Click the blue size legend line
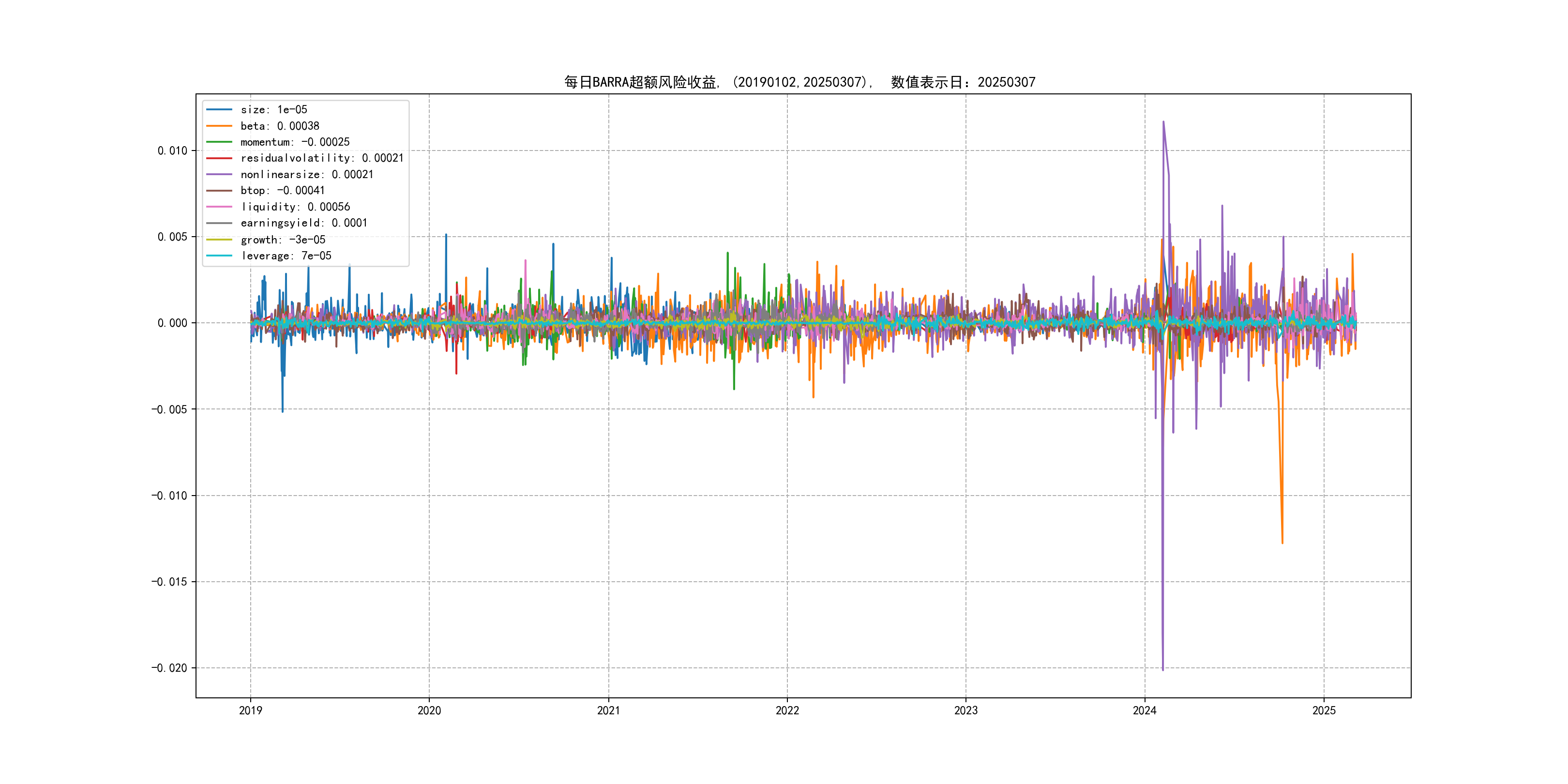 [x=219, y=109]
